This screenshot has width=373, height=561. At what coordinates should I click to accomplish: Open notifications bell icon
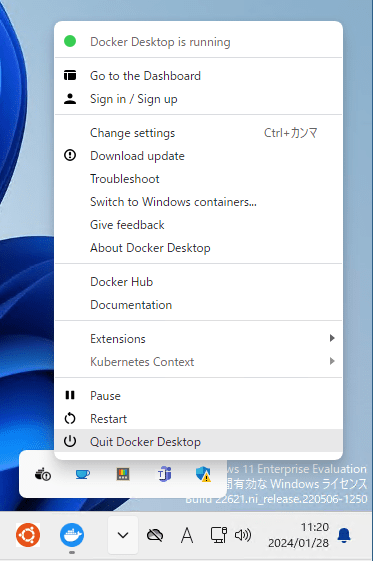tap(344, 535)
